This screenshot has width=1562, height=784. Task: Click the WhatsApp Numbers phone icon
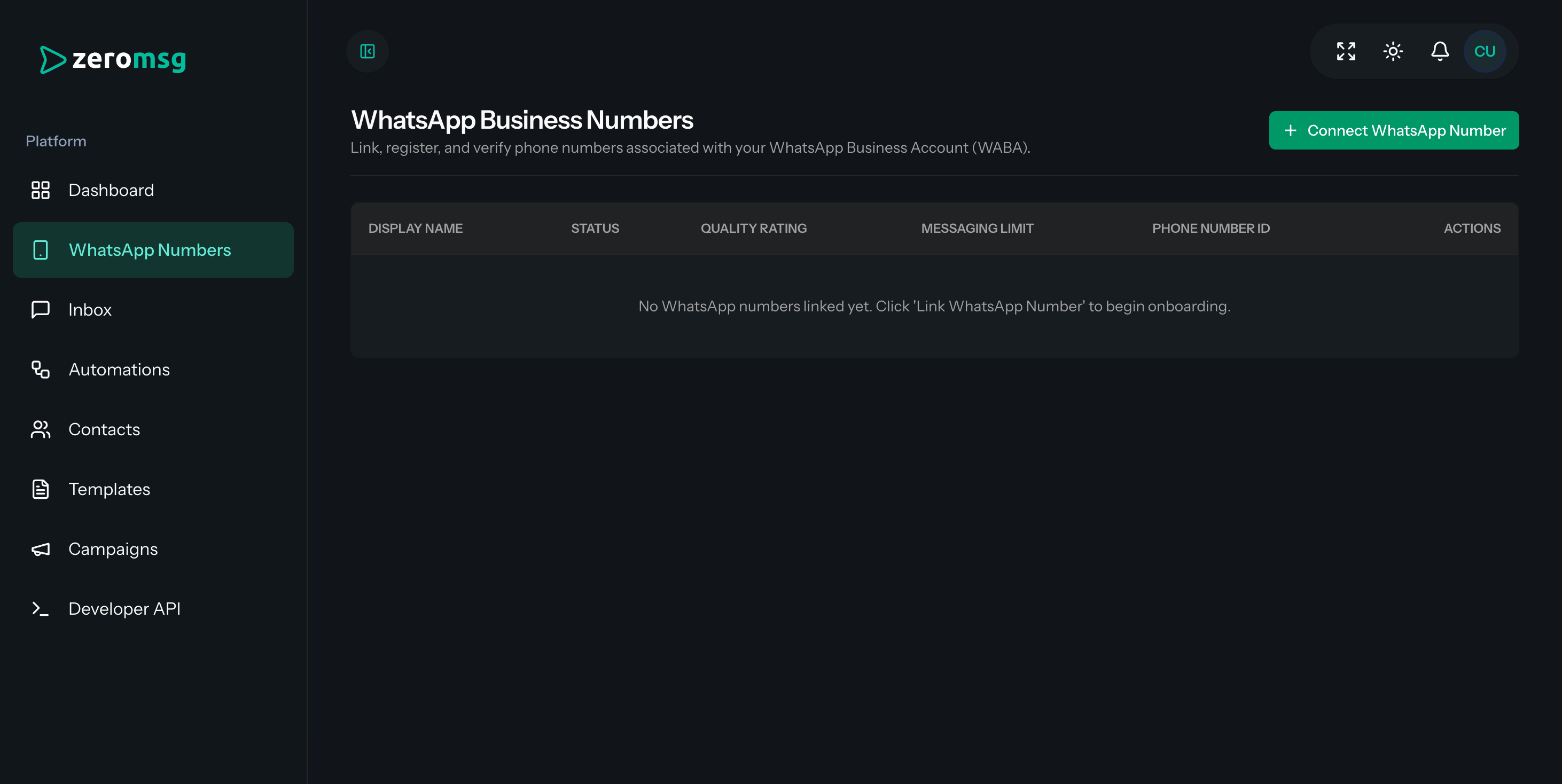pos(41,250)
